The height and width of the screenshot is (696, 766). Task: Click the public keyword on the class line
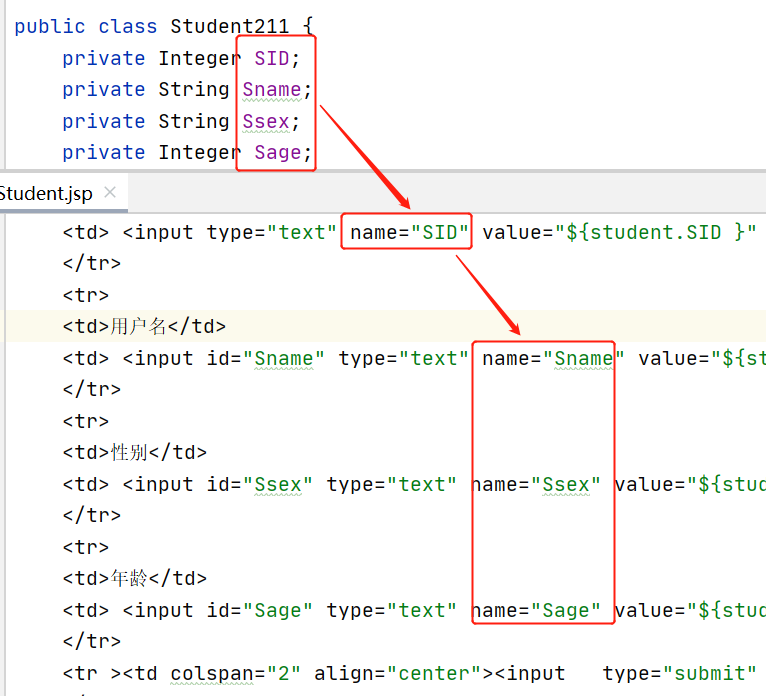click(50, 26)
